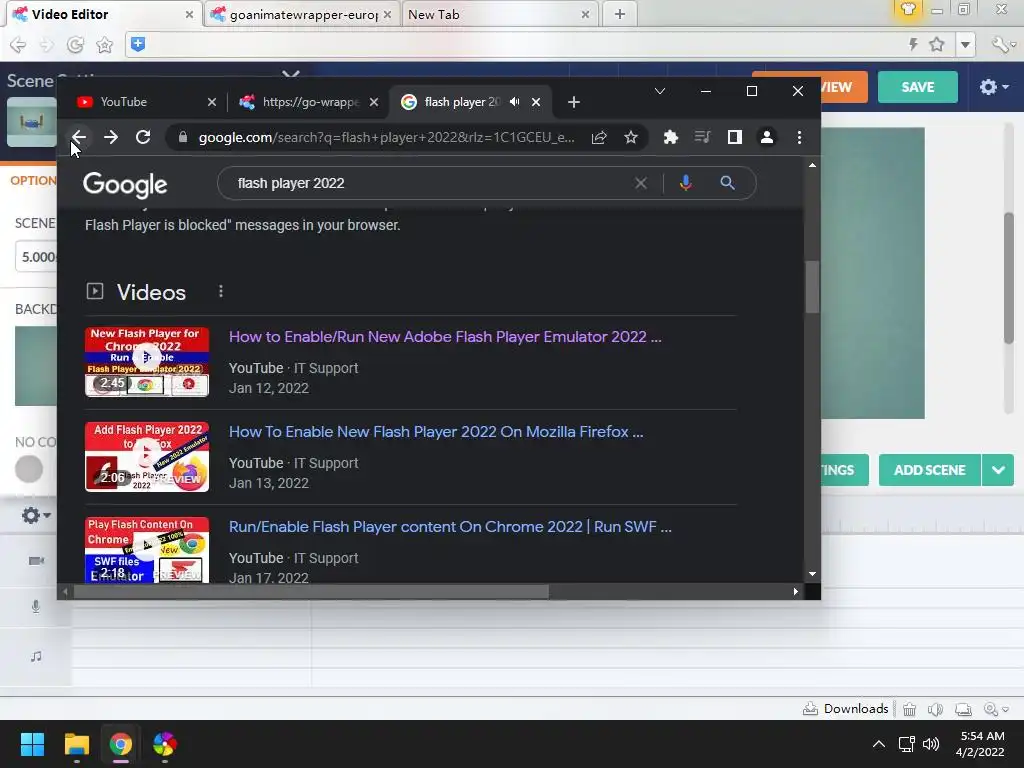This screenshot has height=768, width=1024.
Task: Bookmark the Google search page
Action: coord(631,137)
